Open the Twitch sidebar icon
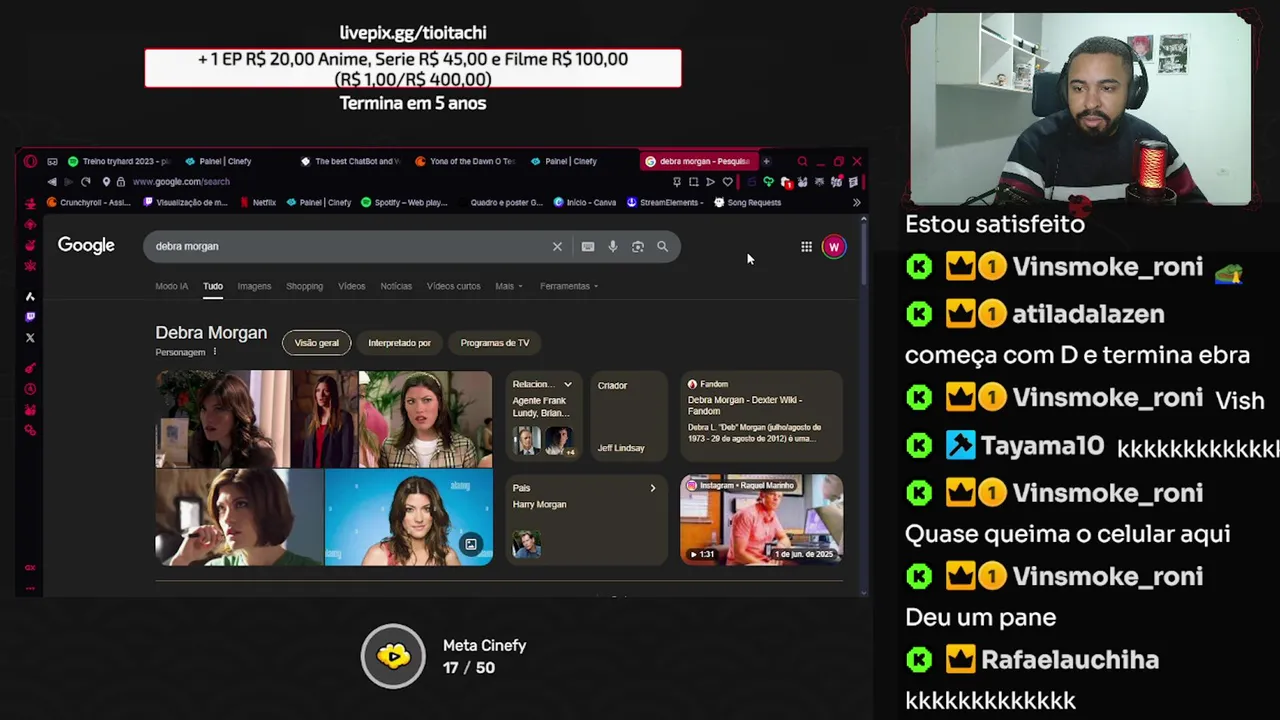1280x720 pixels. click(30, 317)
